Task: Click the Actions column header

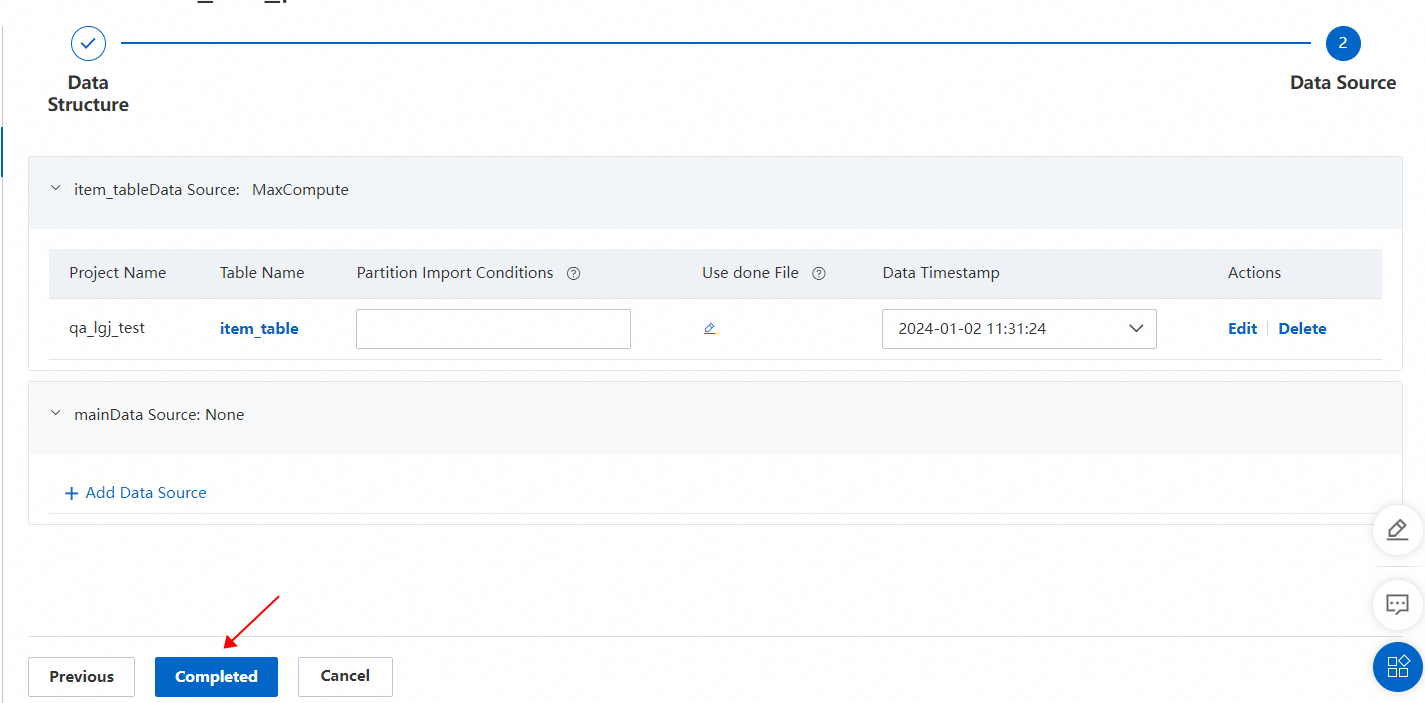Action: coord(1254,273)
